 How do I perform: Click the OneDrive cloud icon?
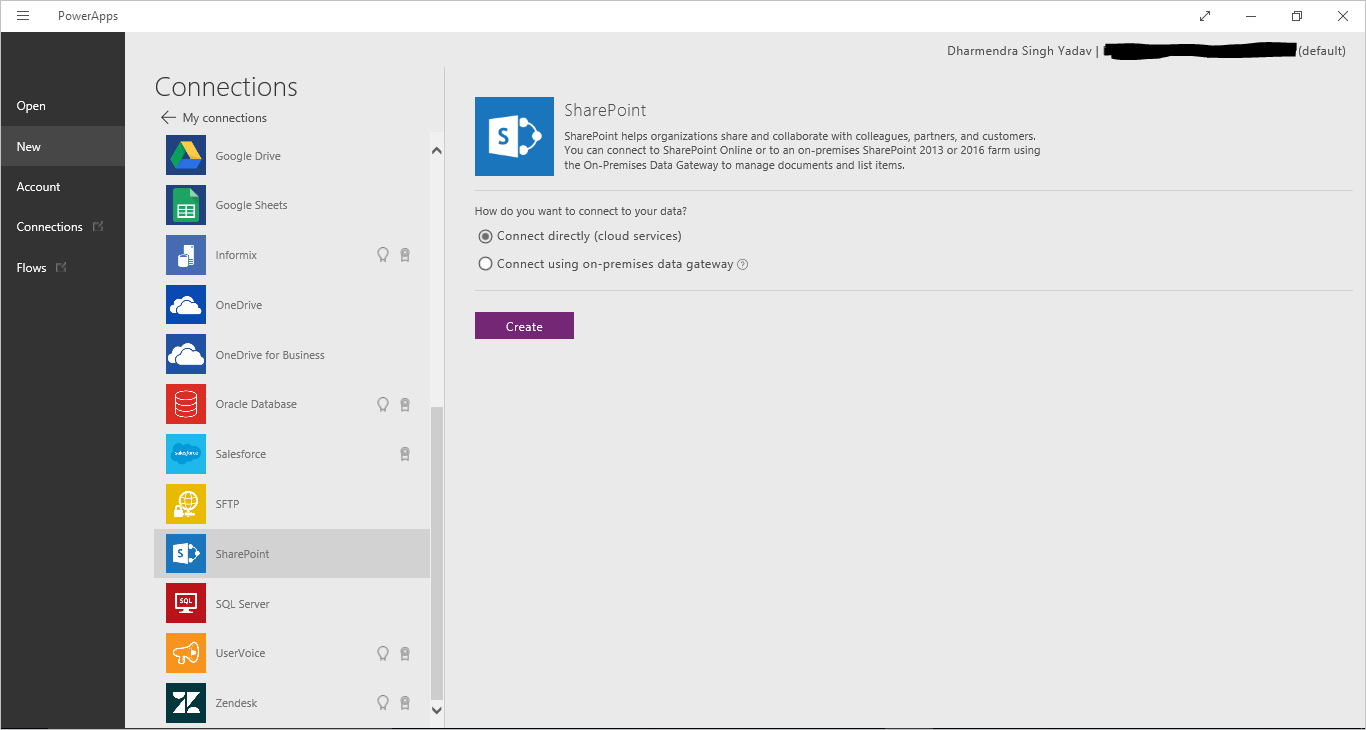pos(186,305)
